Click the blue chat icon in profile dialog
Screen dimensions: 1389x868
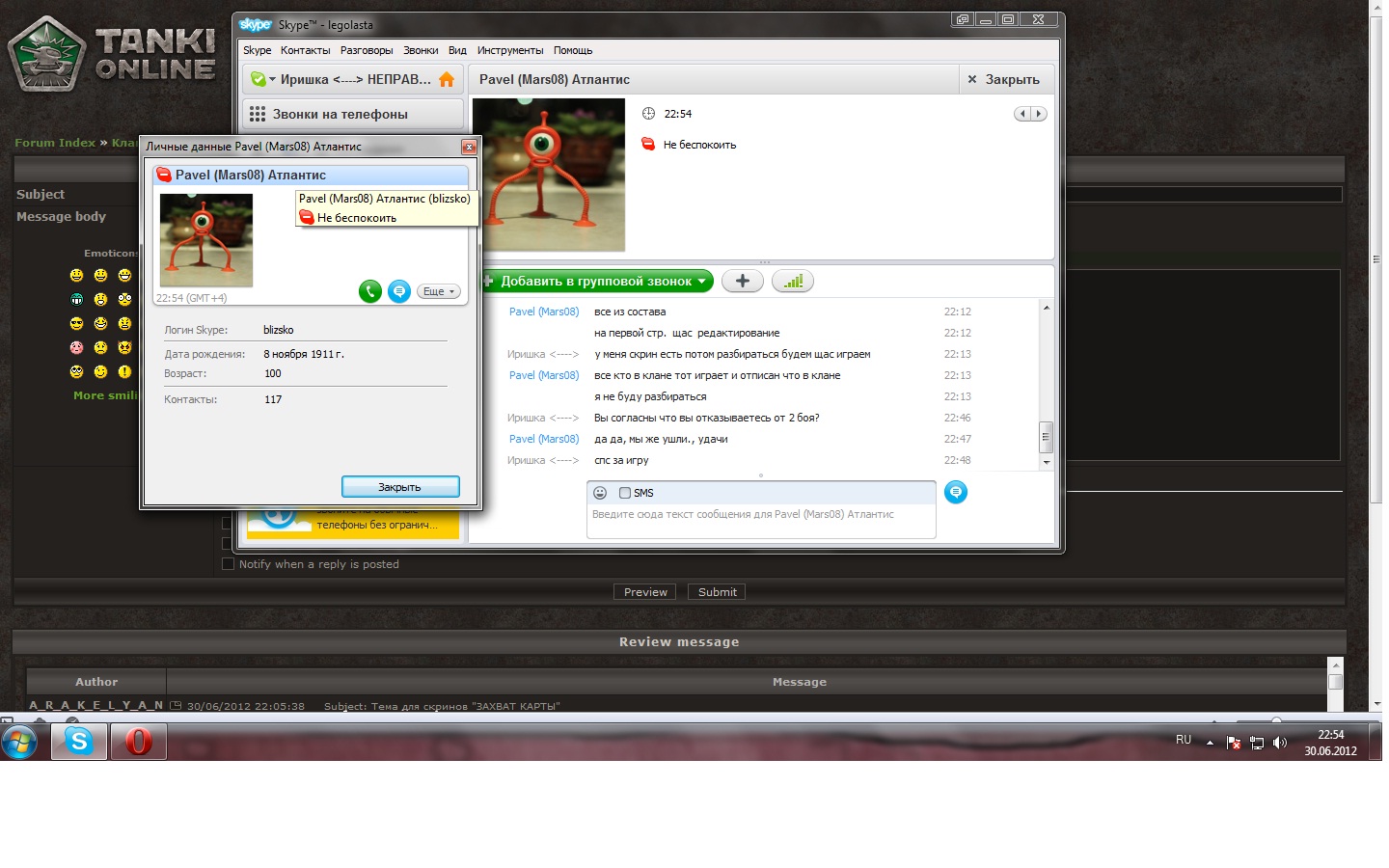(399, 291)
